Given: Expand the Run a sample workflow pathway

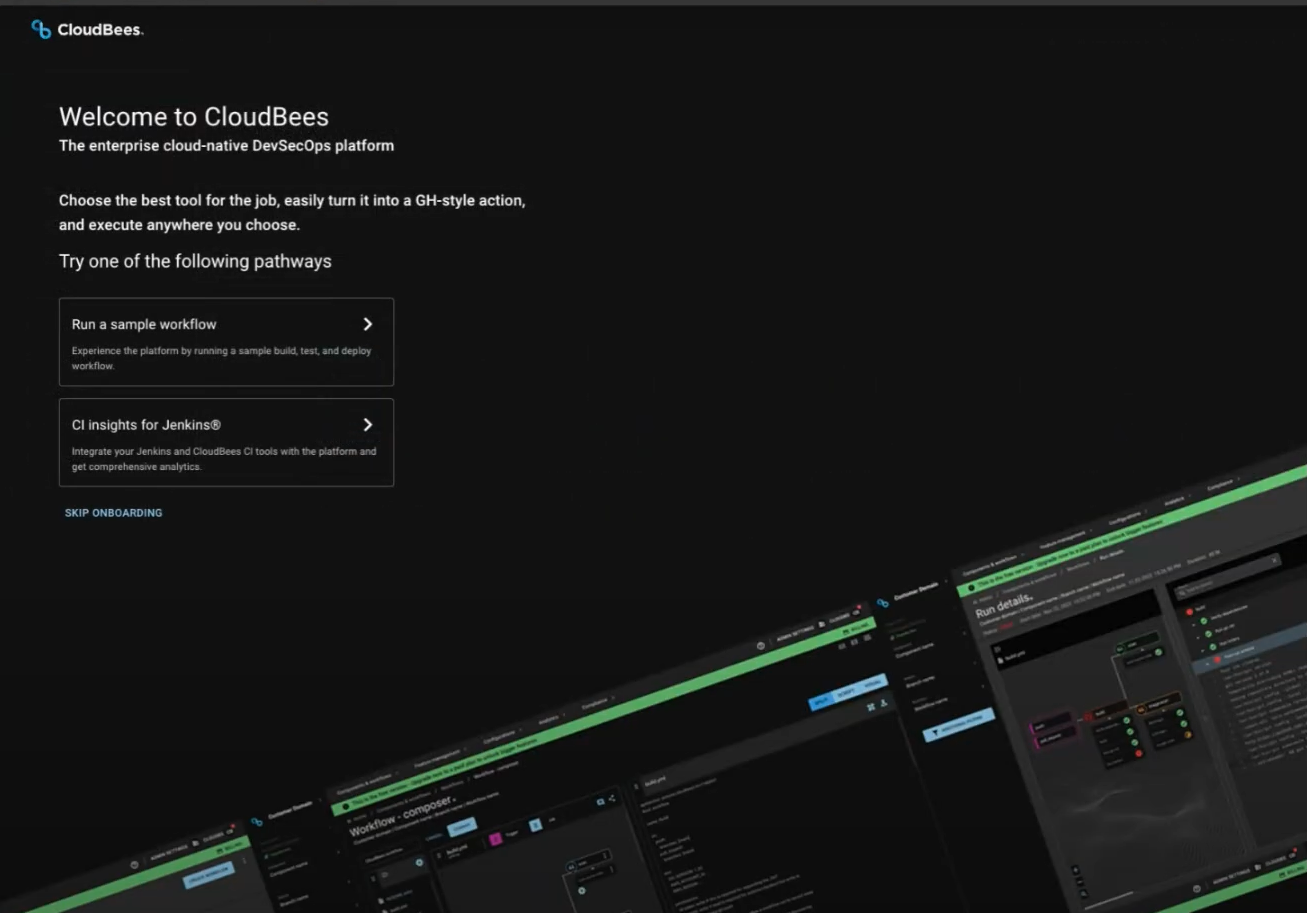Looking at the screenshot, I should tap(367, 324).
